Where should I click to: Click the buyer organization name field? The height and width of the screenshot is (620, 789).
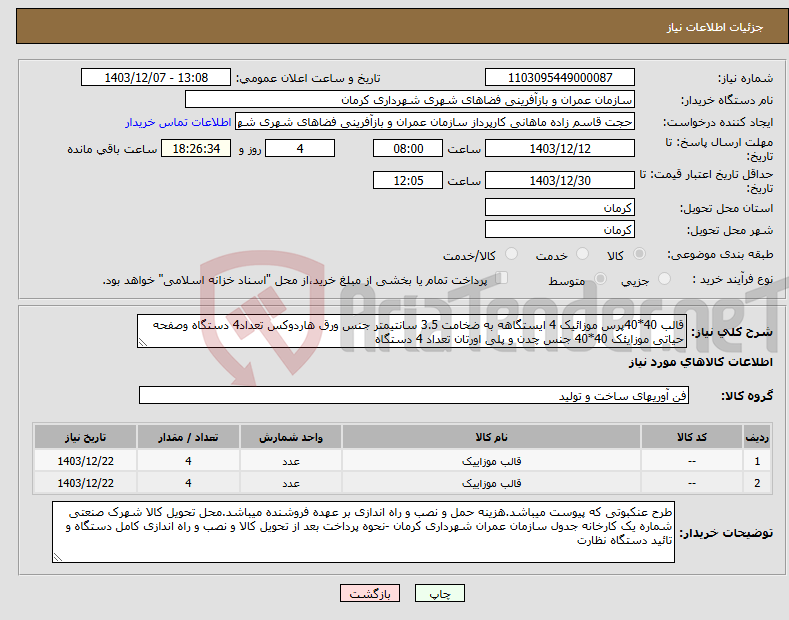410,100
